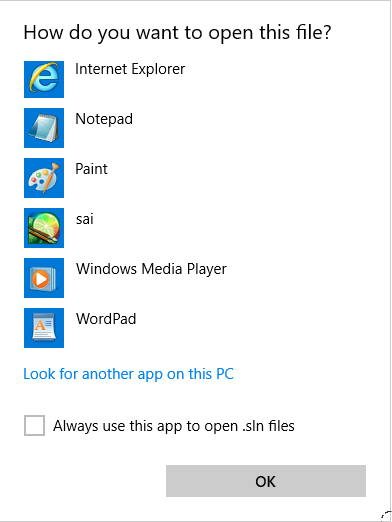This screenshot has width=392, height=522.
Task: Click the 'Notepad' list entry text
Action: coord(104,119)
